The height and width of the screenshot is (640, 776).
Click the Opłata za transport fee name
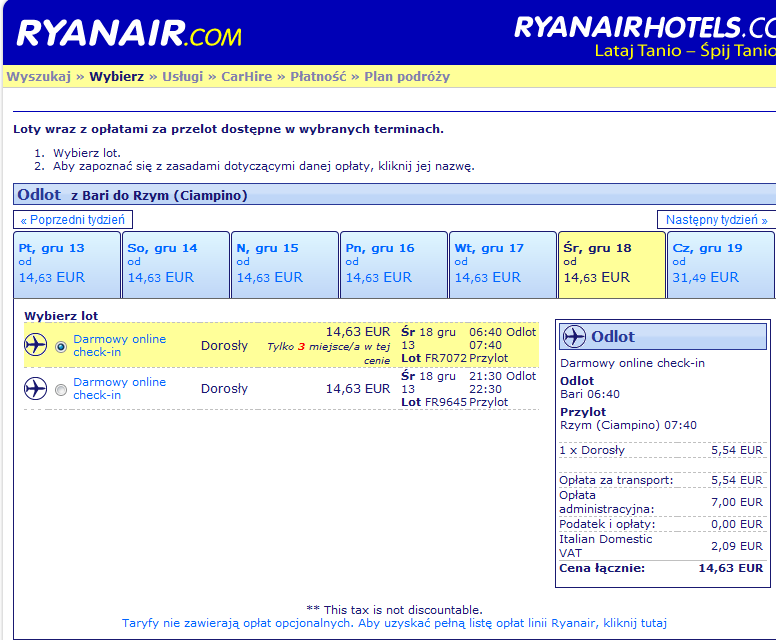616,480
